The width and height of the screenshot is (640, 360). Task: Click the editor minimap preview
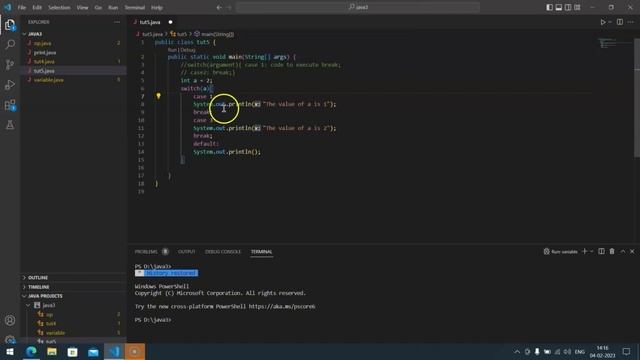(x=615, y=43)
